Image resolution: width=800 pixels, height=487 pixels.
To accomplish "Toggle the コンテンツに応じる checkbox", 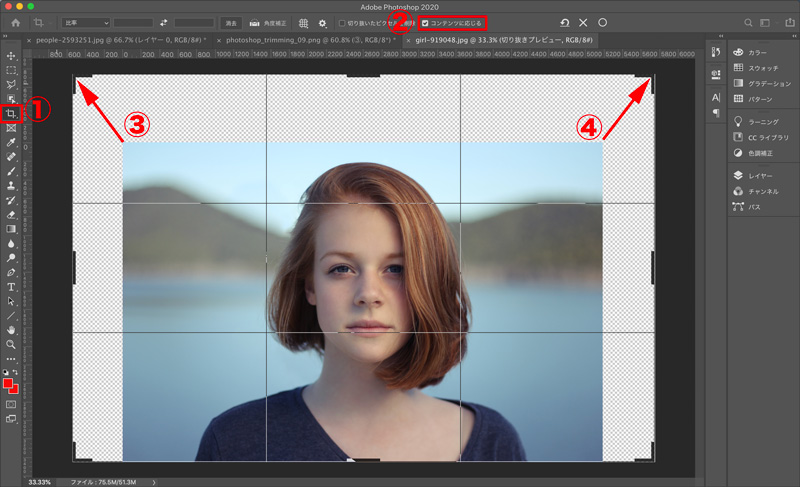I will [425, 23].
